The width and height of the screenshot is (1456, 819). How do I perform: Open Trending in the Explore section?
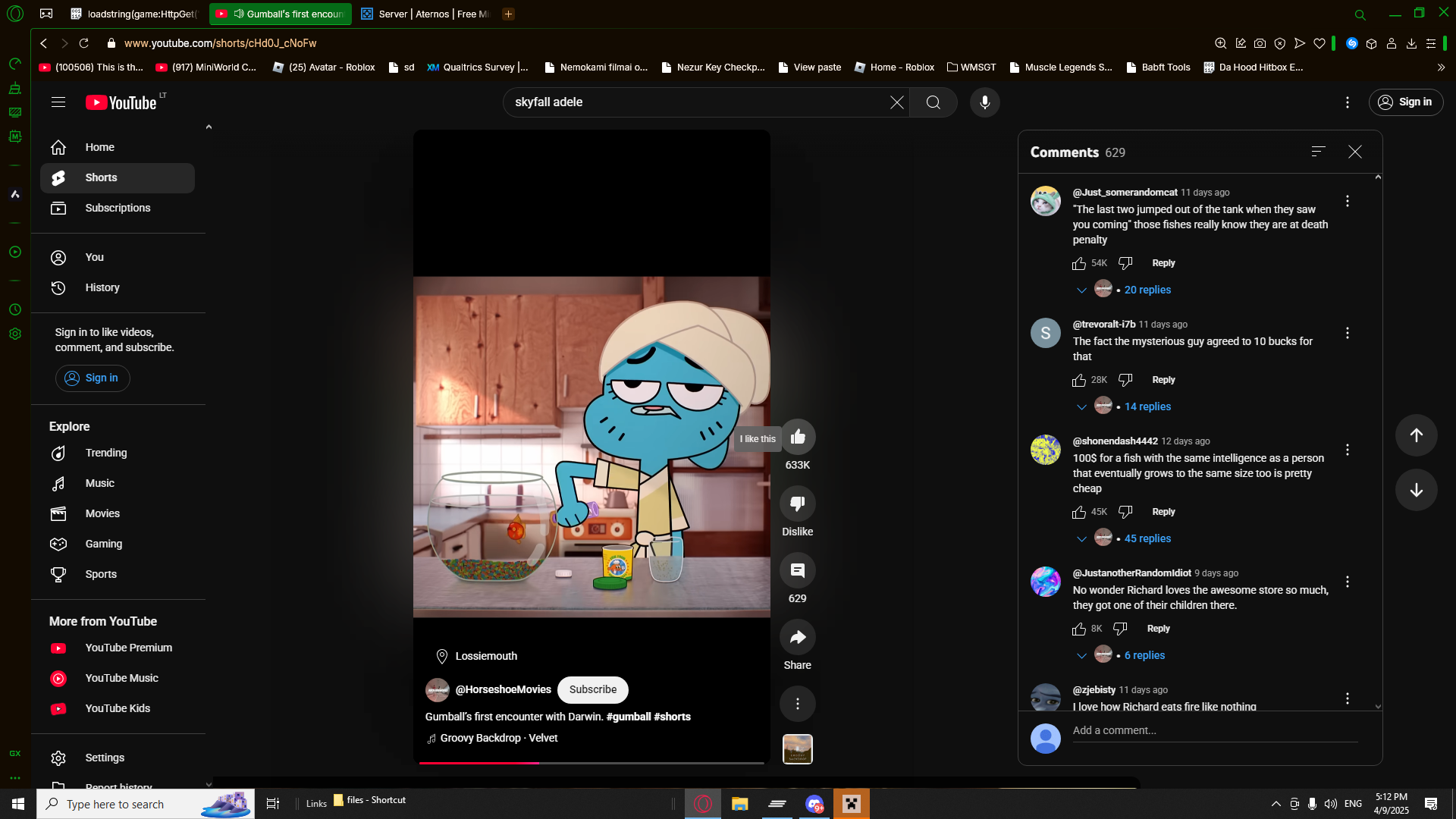pyautogui.click(x=118, y=453)
